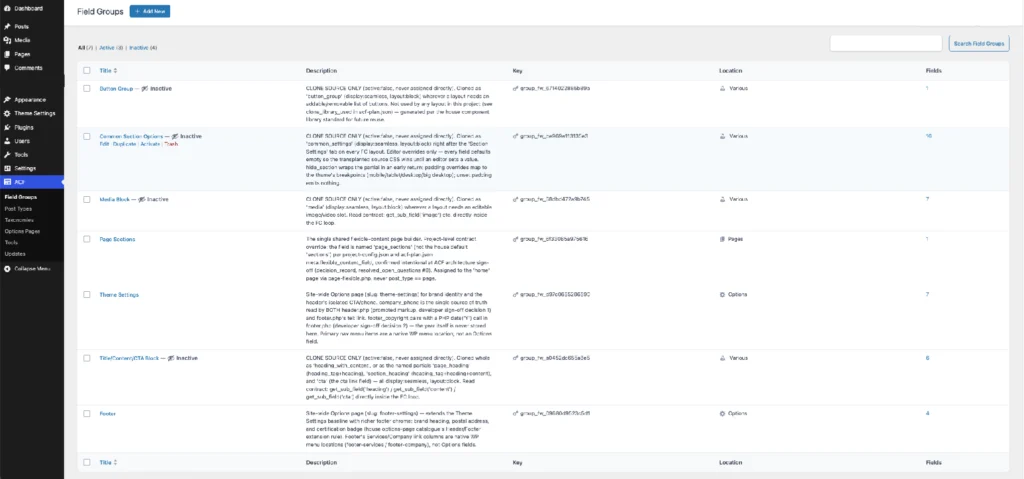Screen dimensions: 1024x479
Task: Open Tools under the ACF submenu
Action: click(x=11, y=242)
